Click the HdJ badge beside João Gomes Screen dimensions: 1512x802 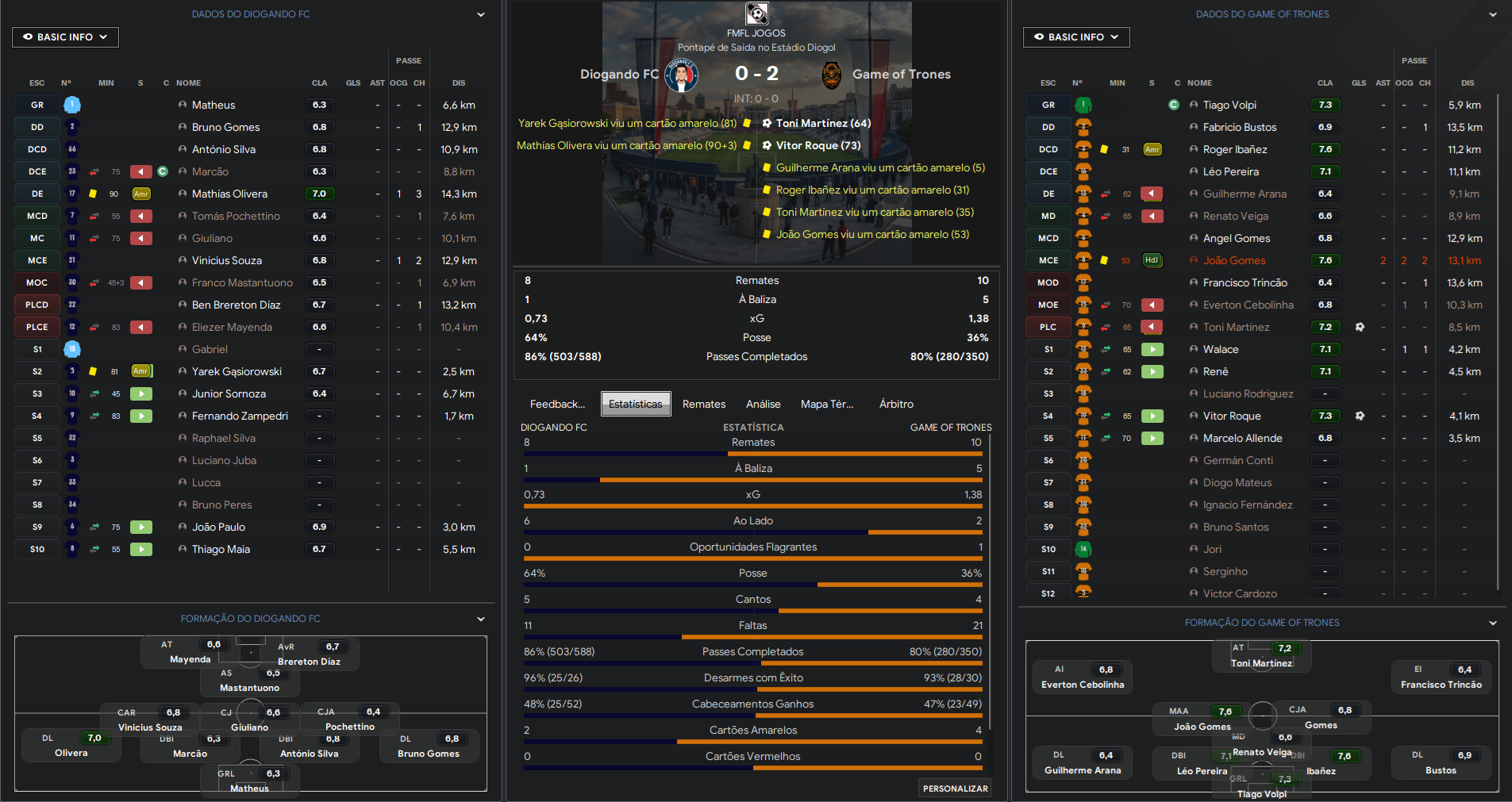(x=1152, y=260)
